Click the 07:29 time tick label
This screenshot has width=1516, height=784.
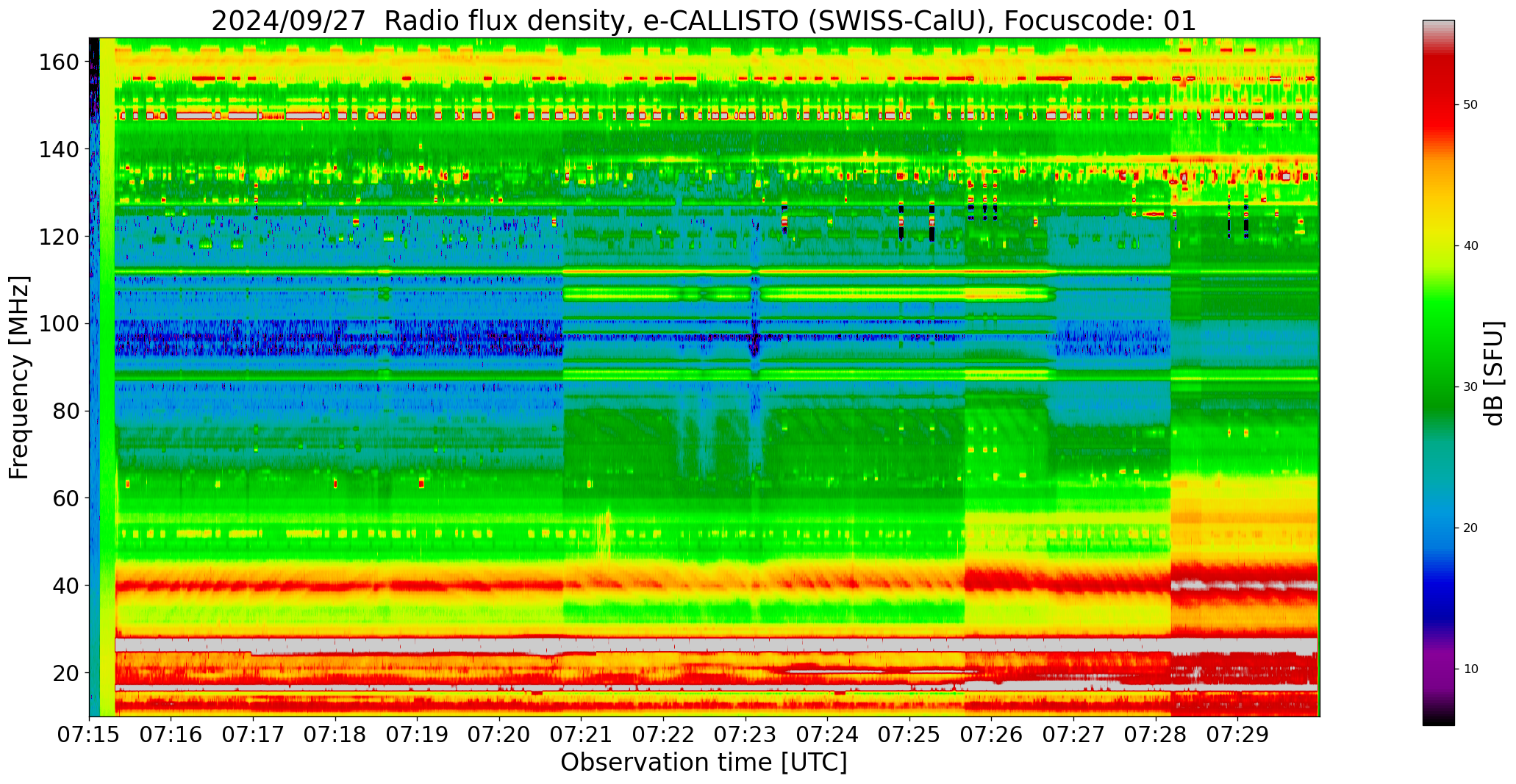click(1237, 734)
